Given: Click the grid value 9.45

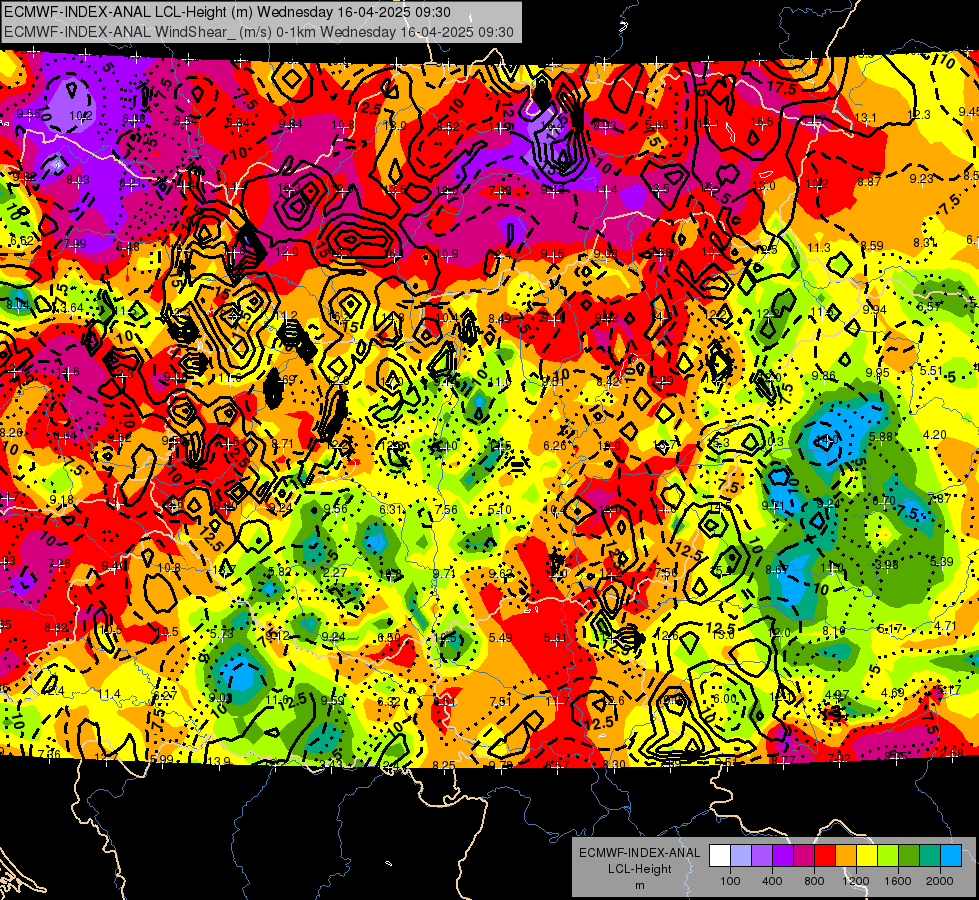Looking at the screenshot, I should point(969,111).
